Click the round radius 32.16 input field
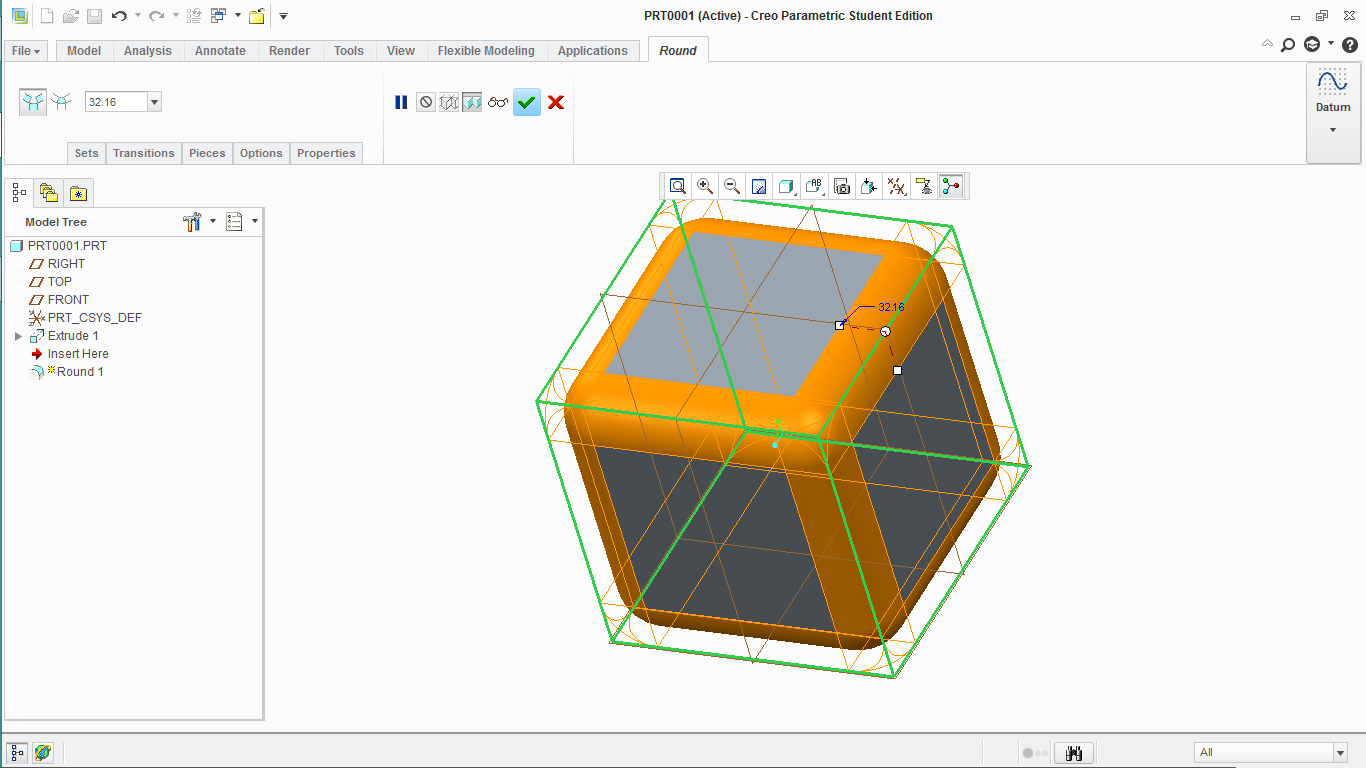The height and width of the screenshot is (768, 1366). [116, 102]
